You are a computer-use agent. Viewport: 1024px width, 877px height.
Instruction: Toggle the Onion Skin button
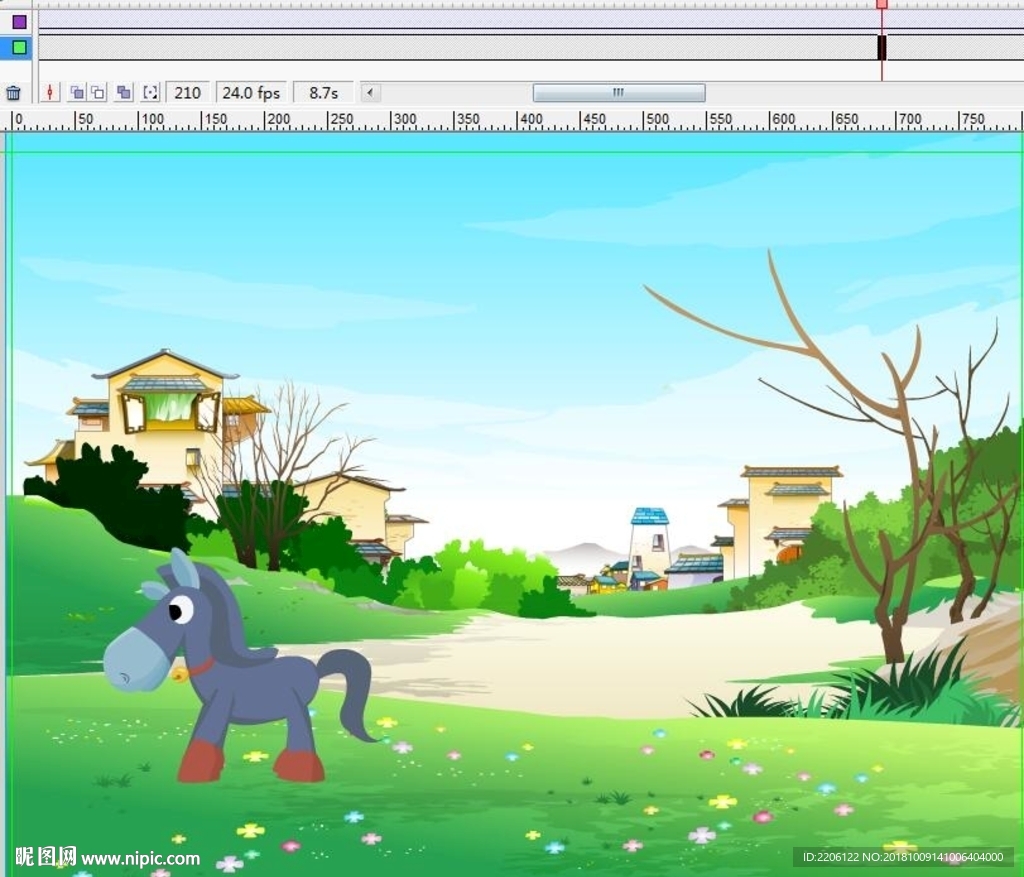tap(77, 93)
